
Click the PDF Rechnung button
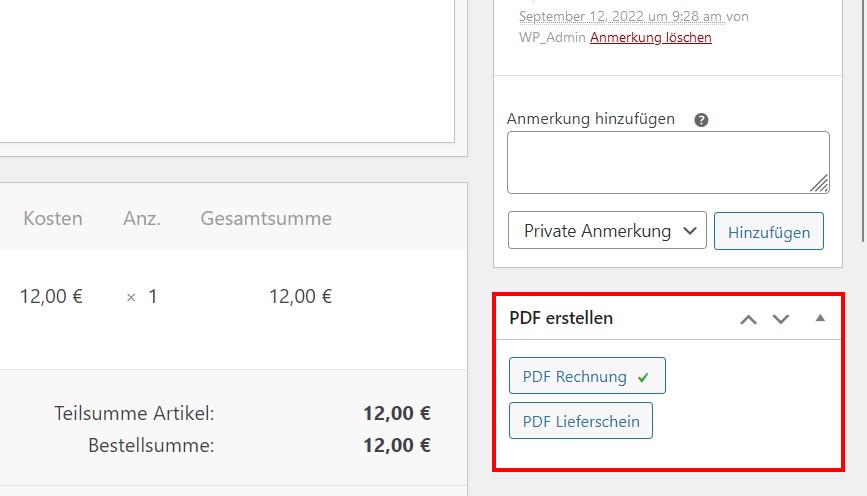587,375
